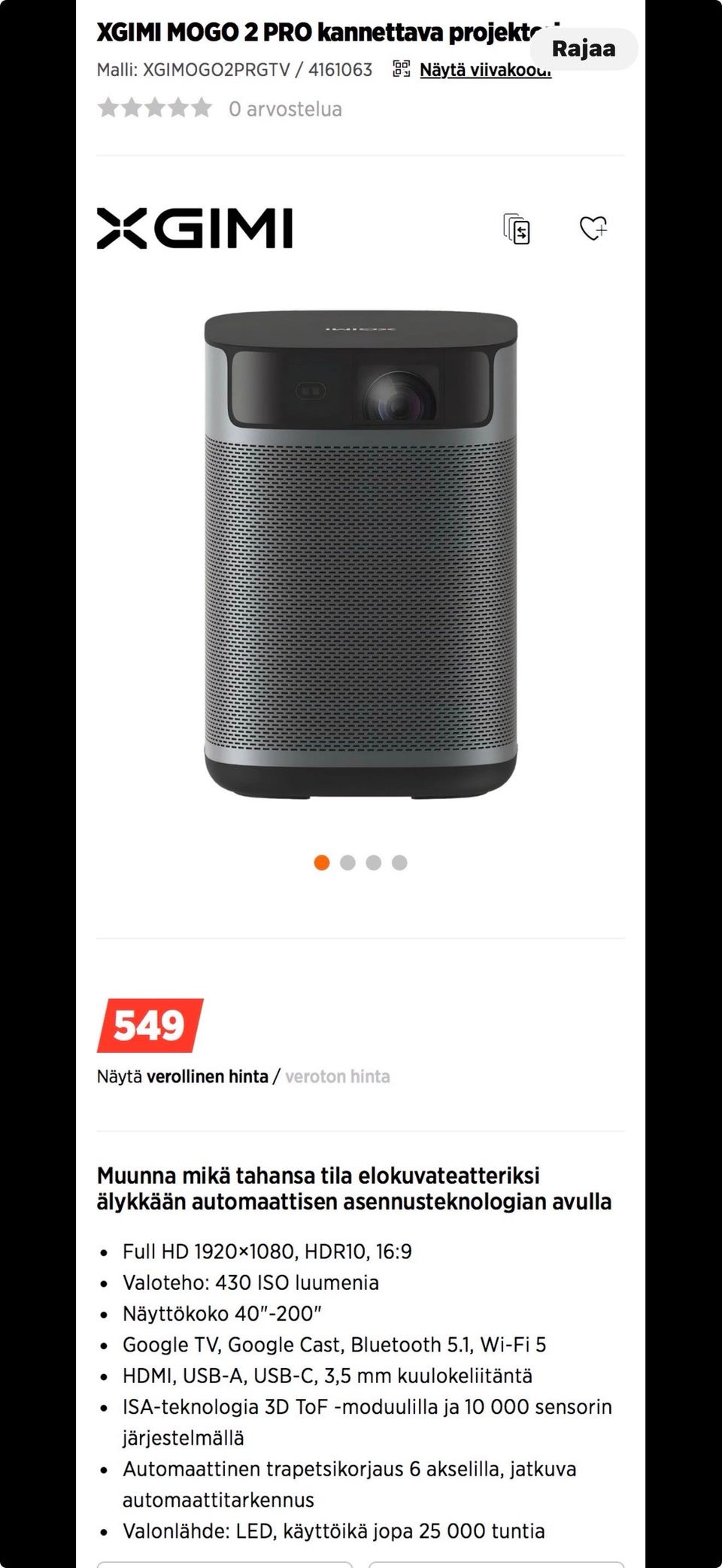This screenshot has width=722, height=1568.
Task: Add product to wishlist heart icon
Action: coord(593,228)
